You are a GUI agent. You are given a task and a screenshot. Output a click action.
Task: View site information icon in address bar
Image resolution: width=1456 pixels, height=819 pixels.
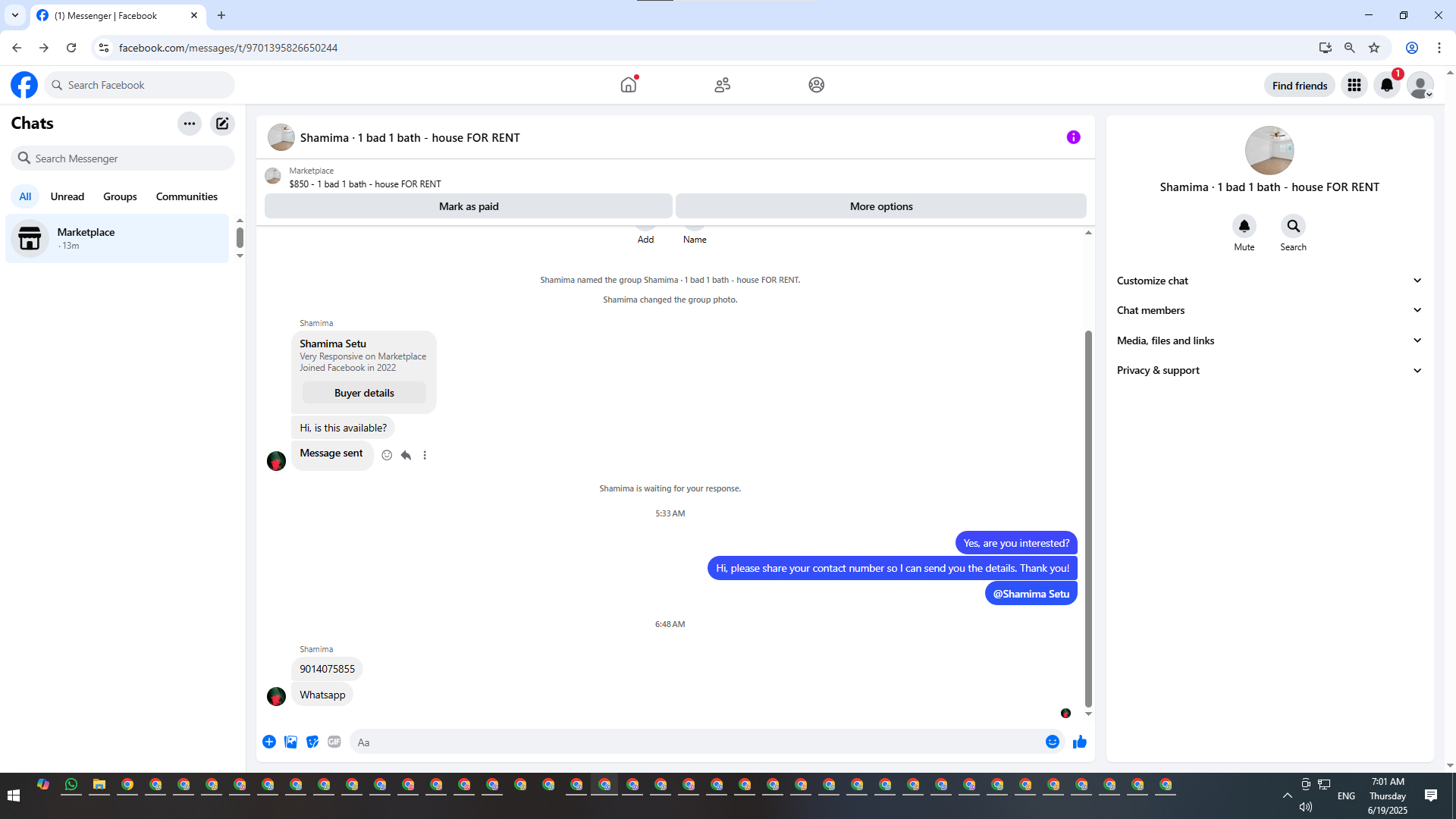104,48
